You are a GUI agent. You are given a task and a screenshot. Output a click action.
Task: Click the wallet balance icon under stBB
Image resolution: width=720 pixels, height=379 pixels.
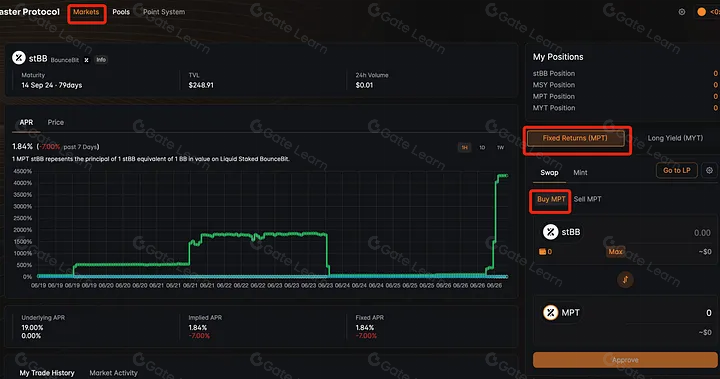point(542,252)
